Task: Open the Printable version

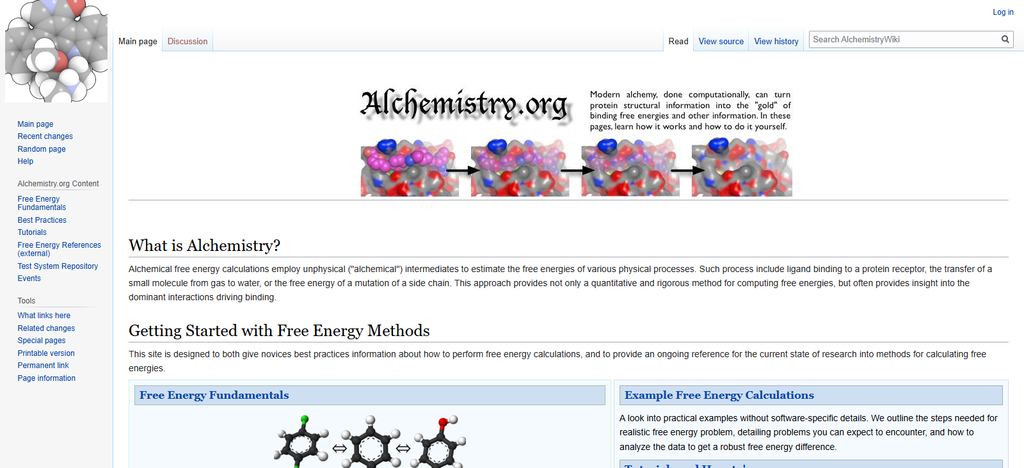Action: click(x=46, y=353)
